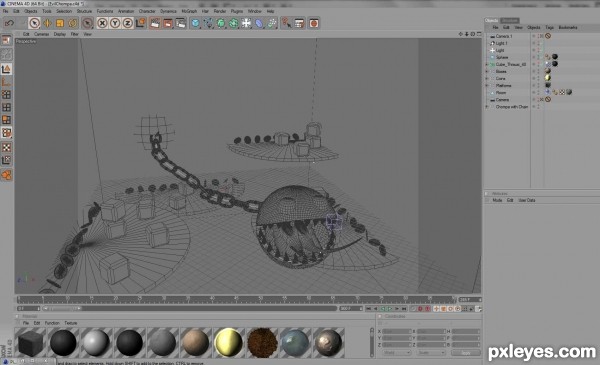Expand the Boxes group
The width and height of the screenshot is (600, 365).
487,72
